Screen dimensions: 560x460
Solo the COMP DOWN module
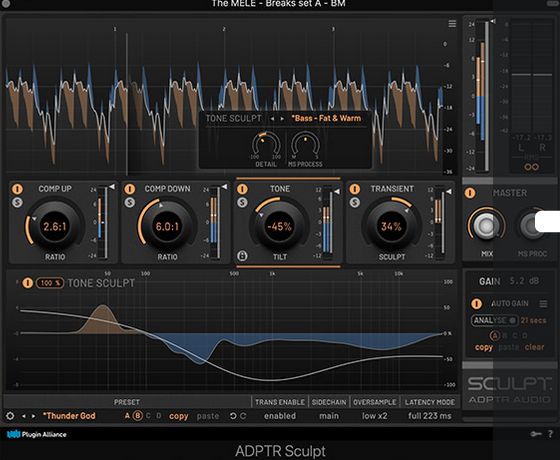pos(130,202)
